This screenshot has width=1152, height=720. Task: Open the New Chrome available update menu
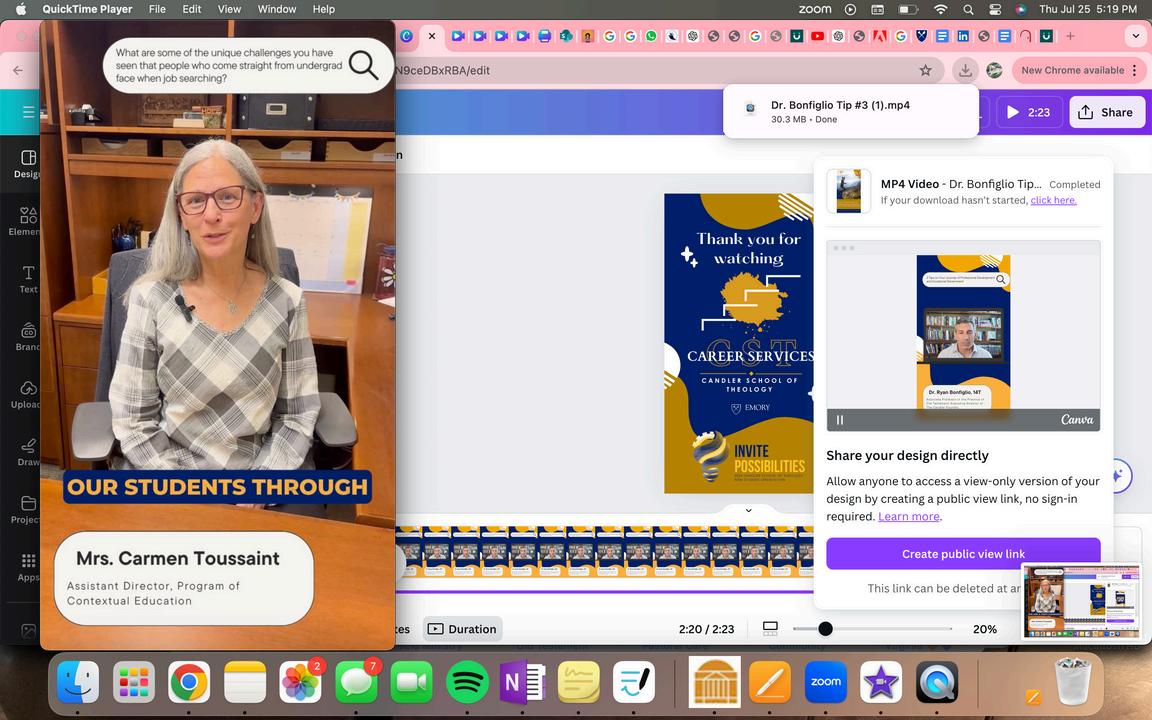[x=1077, y=70]
